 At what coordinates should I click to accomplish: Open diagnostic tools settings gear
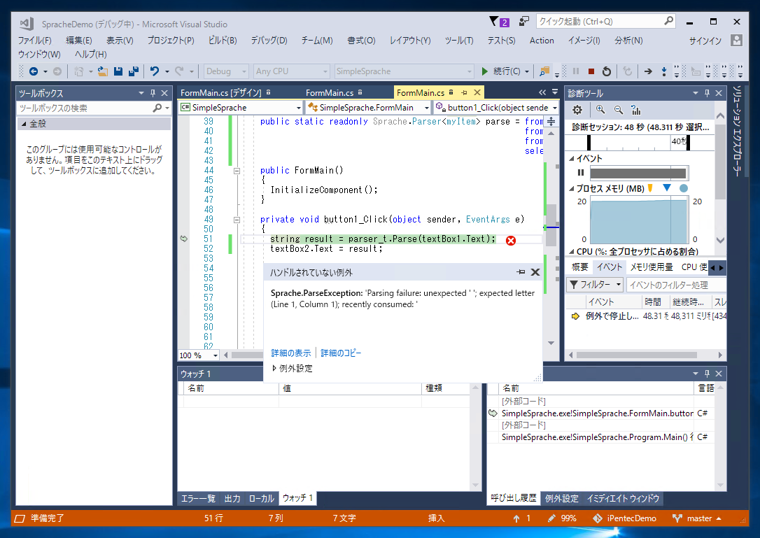[577, 110]
